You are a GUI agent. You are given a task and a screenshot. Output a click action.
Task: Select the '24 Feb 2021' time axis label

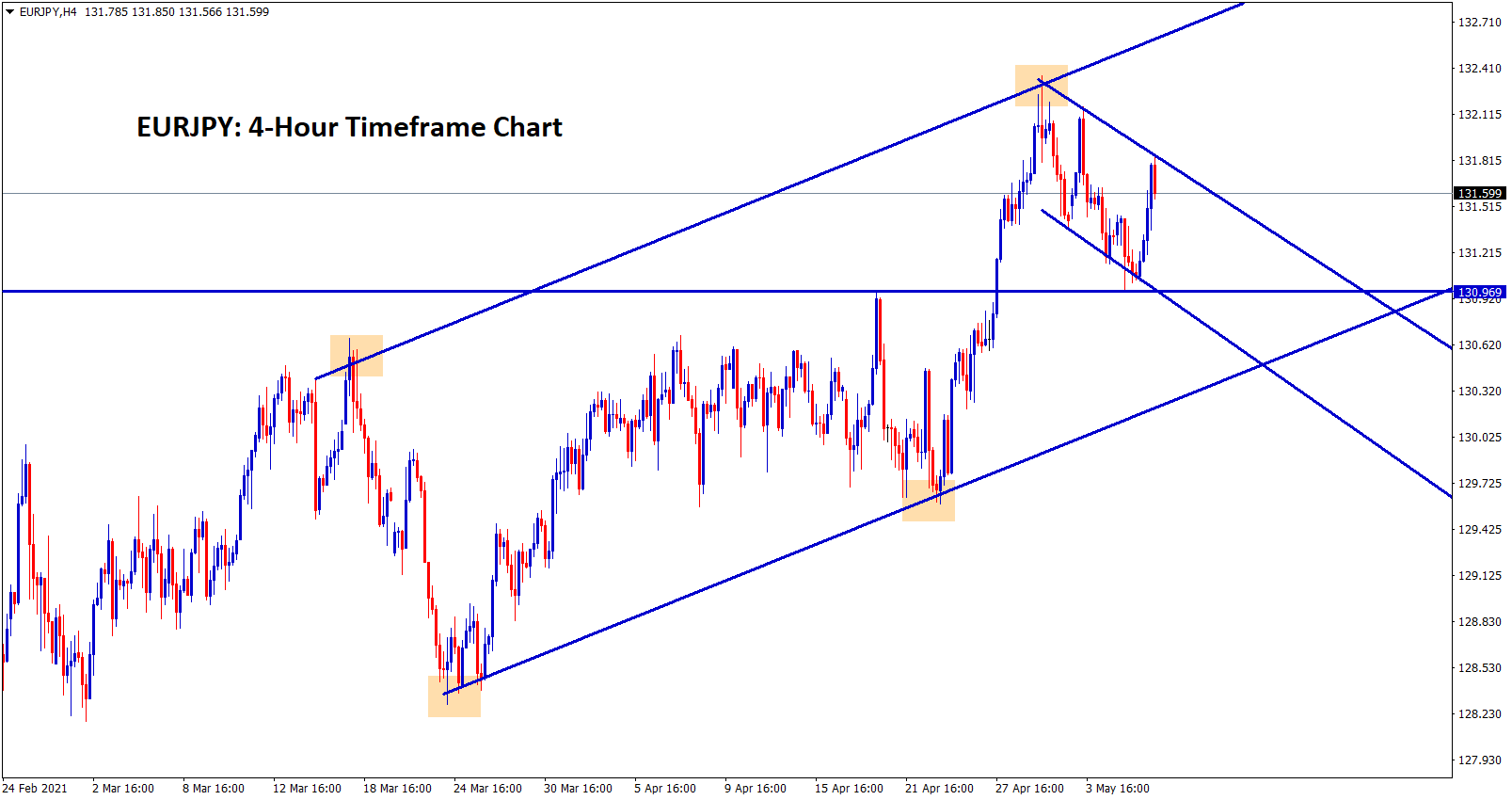pyautogui.click(x=35, y=789)
